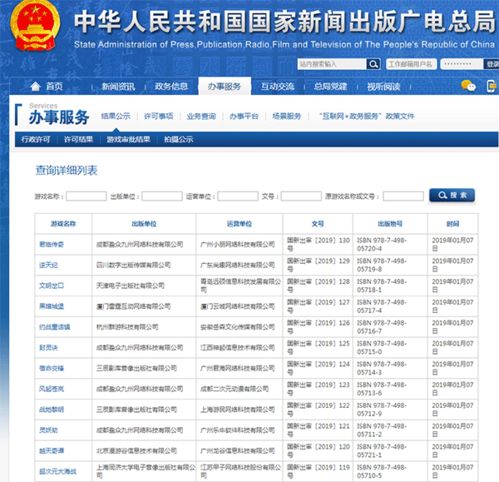Select the 办事服务 navigation tab

tap(224, 86)
